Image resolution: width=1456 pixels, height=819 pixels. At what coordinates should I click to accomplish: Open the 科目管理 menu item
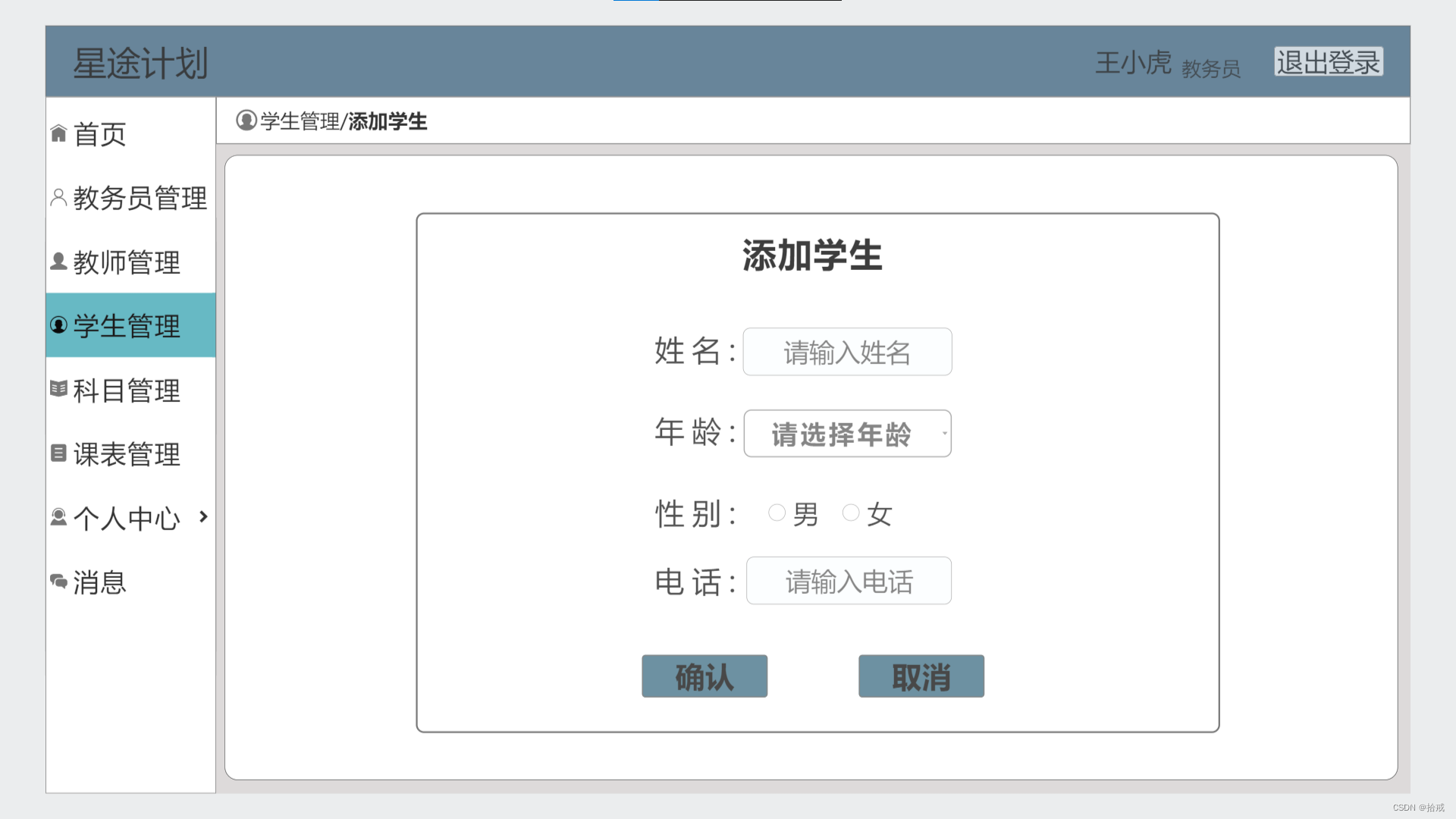pos(127,391)
